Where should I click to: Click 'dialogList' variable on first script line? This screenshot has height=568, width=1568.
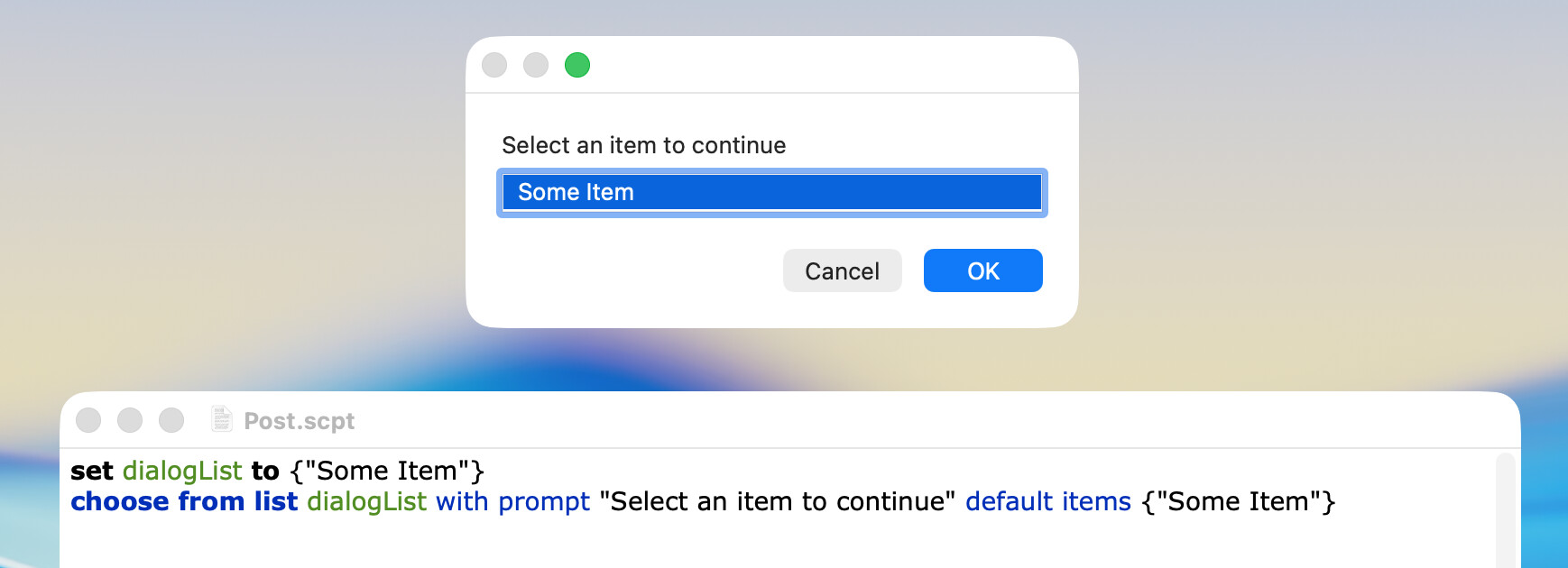(x=182, y=471)
